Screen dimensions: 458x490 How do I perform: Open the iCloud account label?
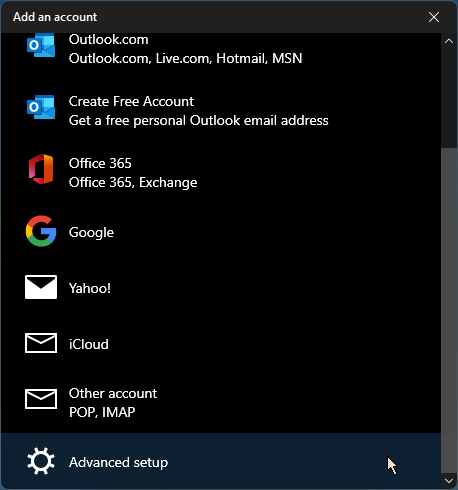[89, 344]
